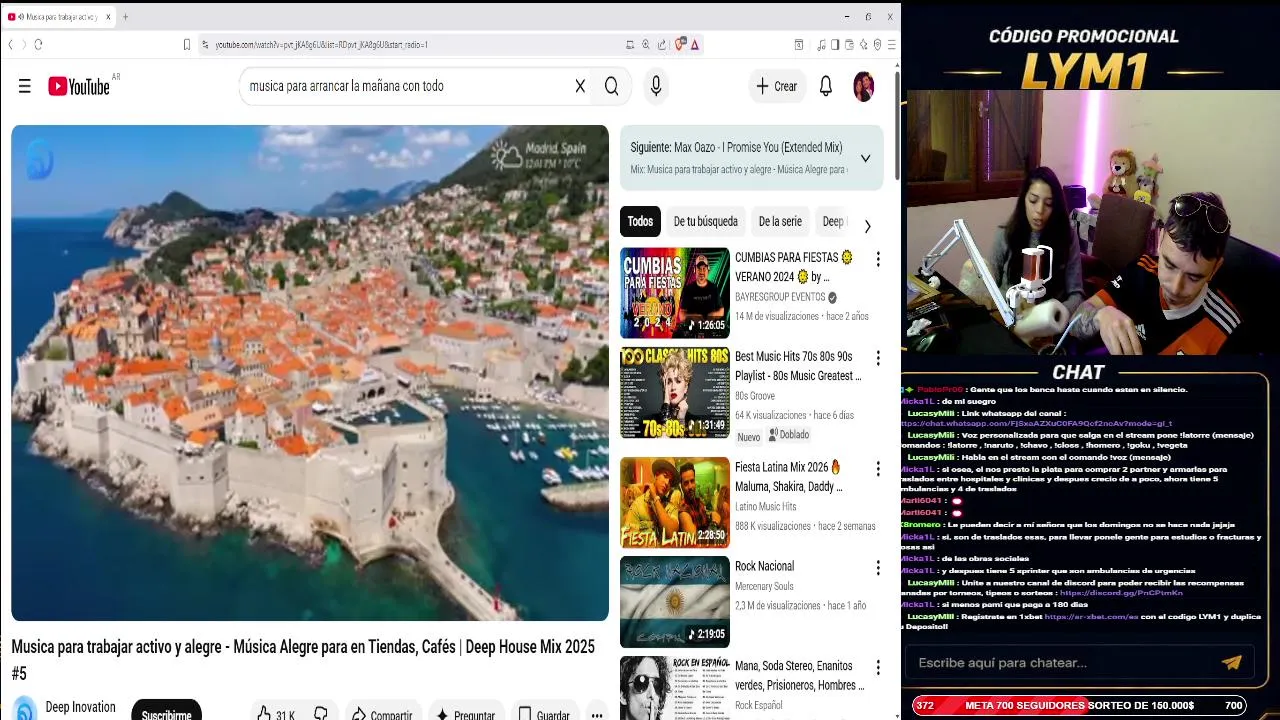Open the 70s 80s 90s hits thumbnail
The width and height of the screenshot is (1280, 720).
[x=675, y=393]
